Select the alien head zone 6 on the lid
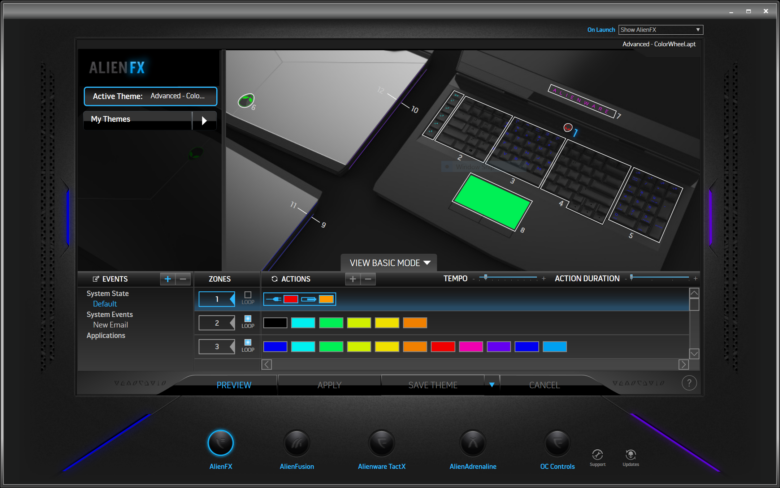Screen dimensions: 780x488 (x=245, y=100)
